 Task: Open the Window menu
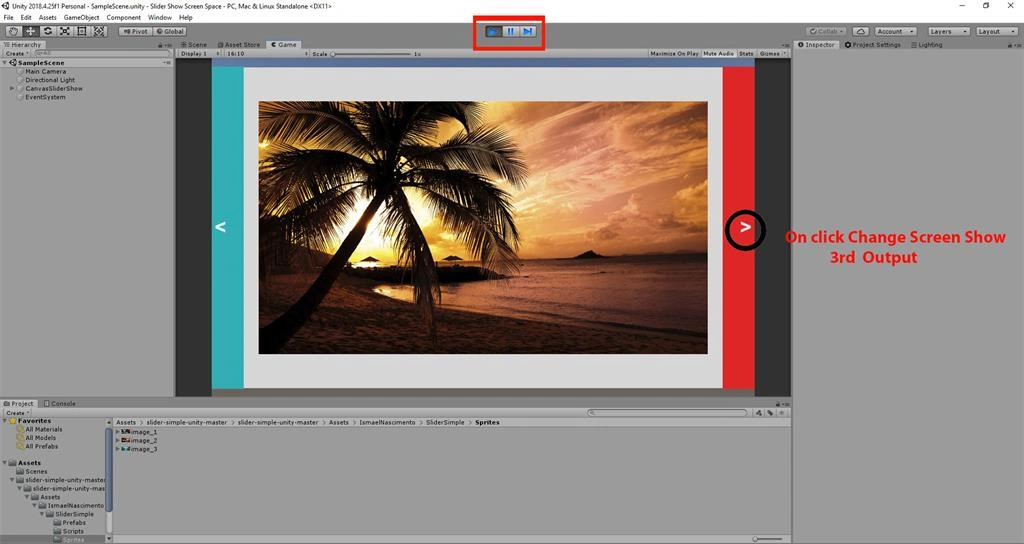160,18
